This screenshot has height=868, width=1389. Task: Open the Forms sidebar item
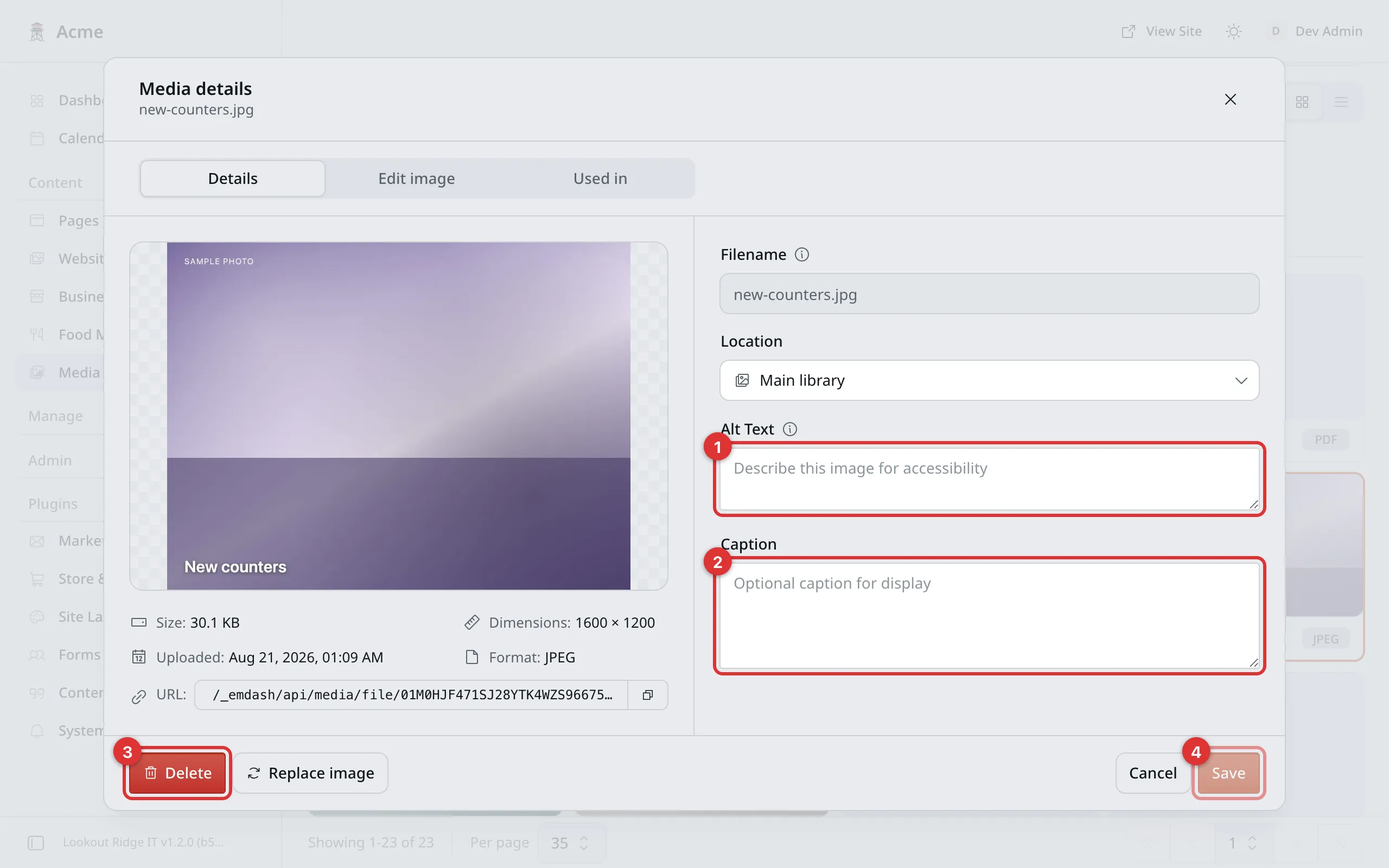[x=61, y=654]
